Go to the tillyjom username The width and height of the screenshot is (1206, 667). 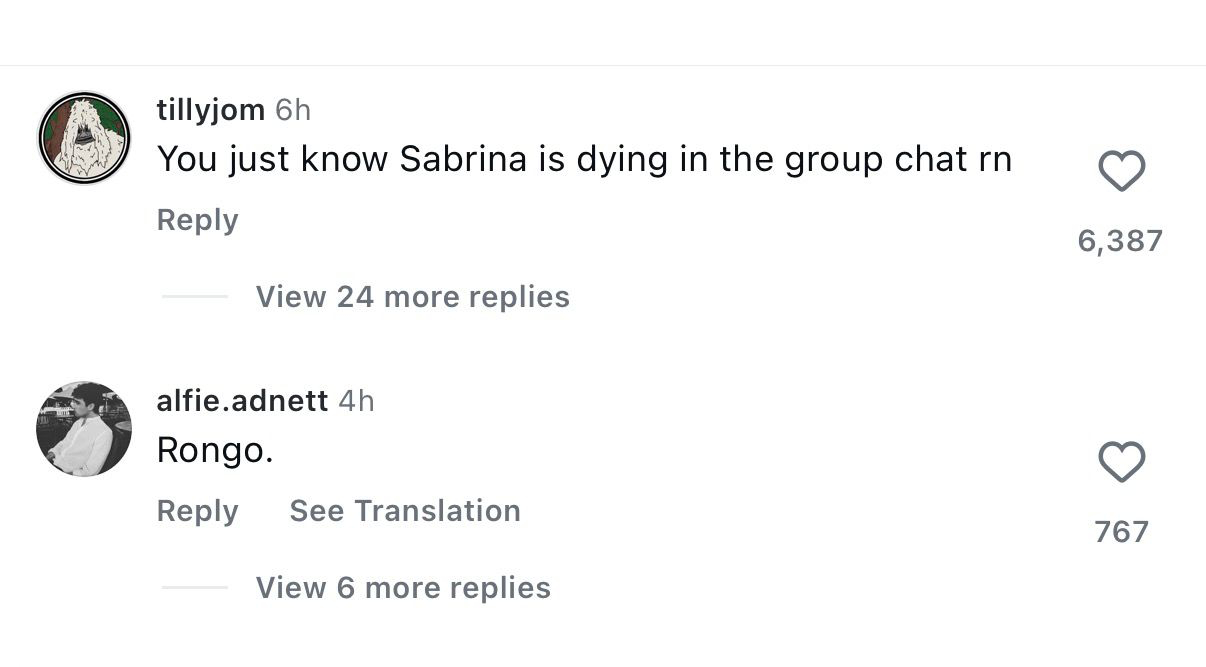pyautogui.click(x=210, y=110)
